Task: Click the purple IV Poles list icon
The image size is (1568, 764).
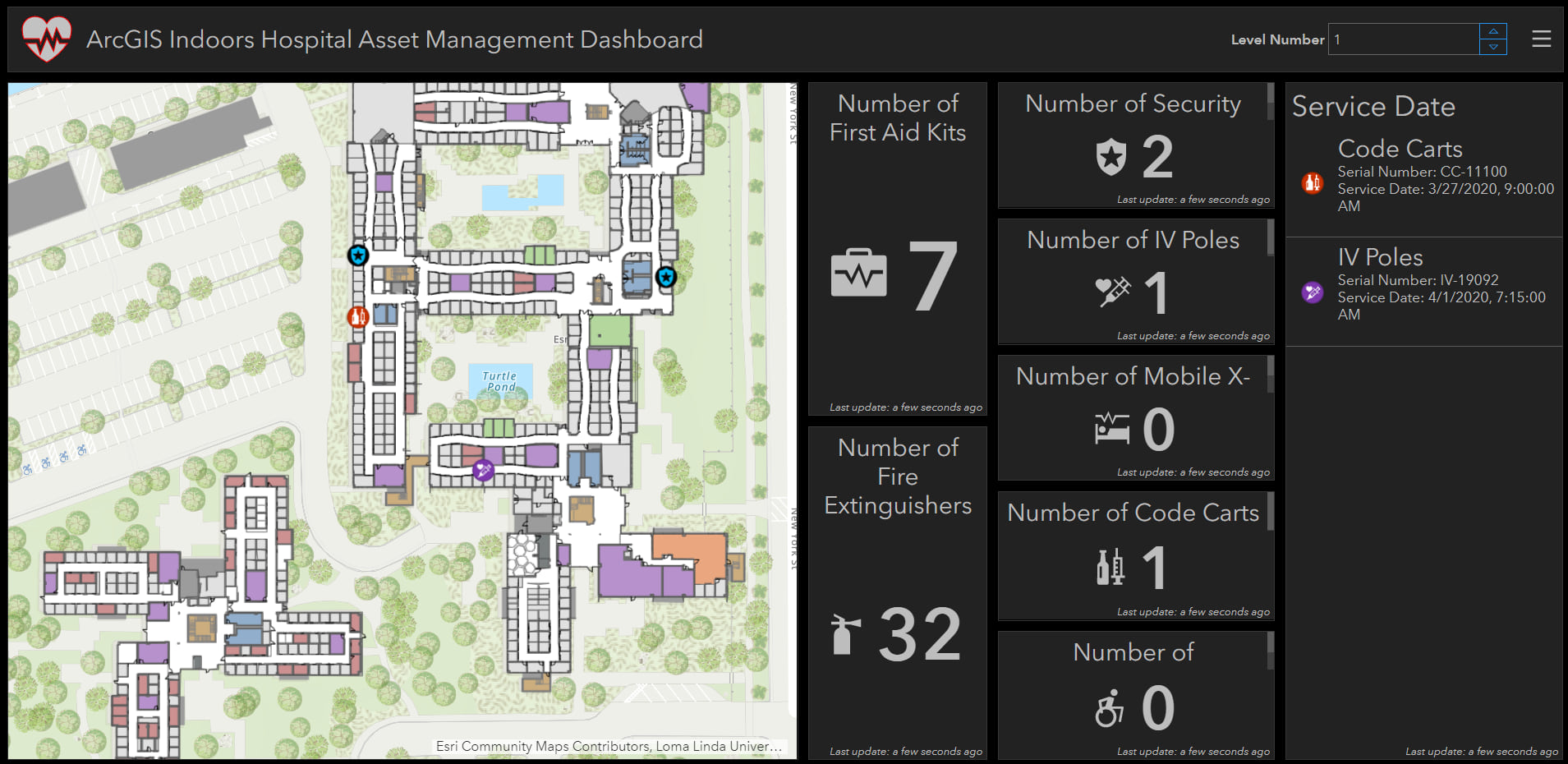Action: [1313, 292]
